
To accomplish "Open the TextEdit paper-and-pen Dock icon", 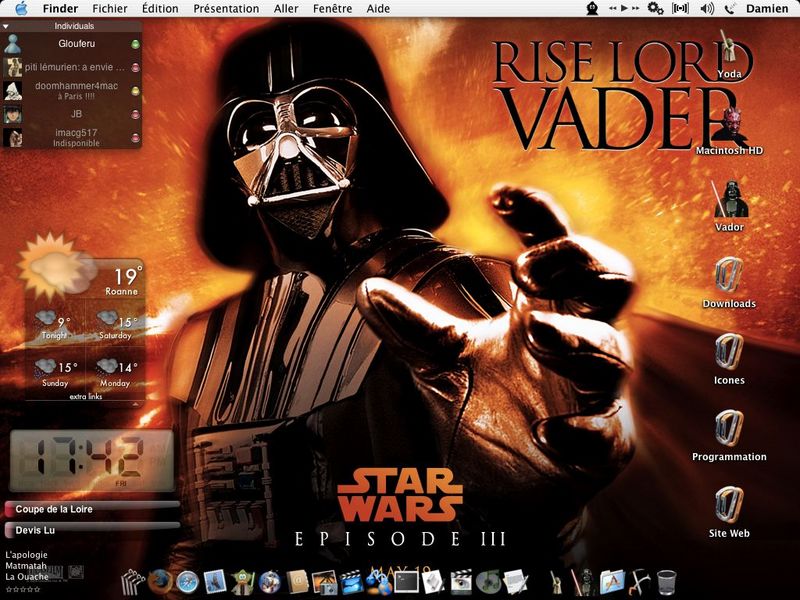I will (x=516, y=582).
